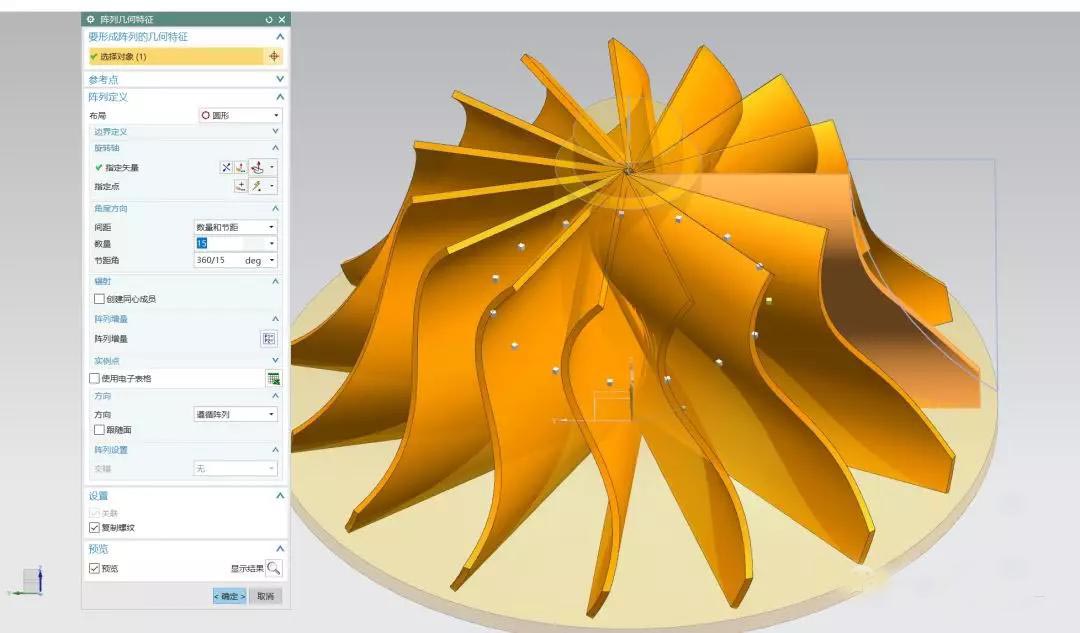Enable the 跟随面 checkbox
Viewport: 1080px width, 633px height.
(x=99, y=430)
